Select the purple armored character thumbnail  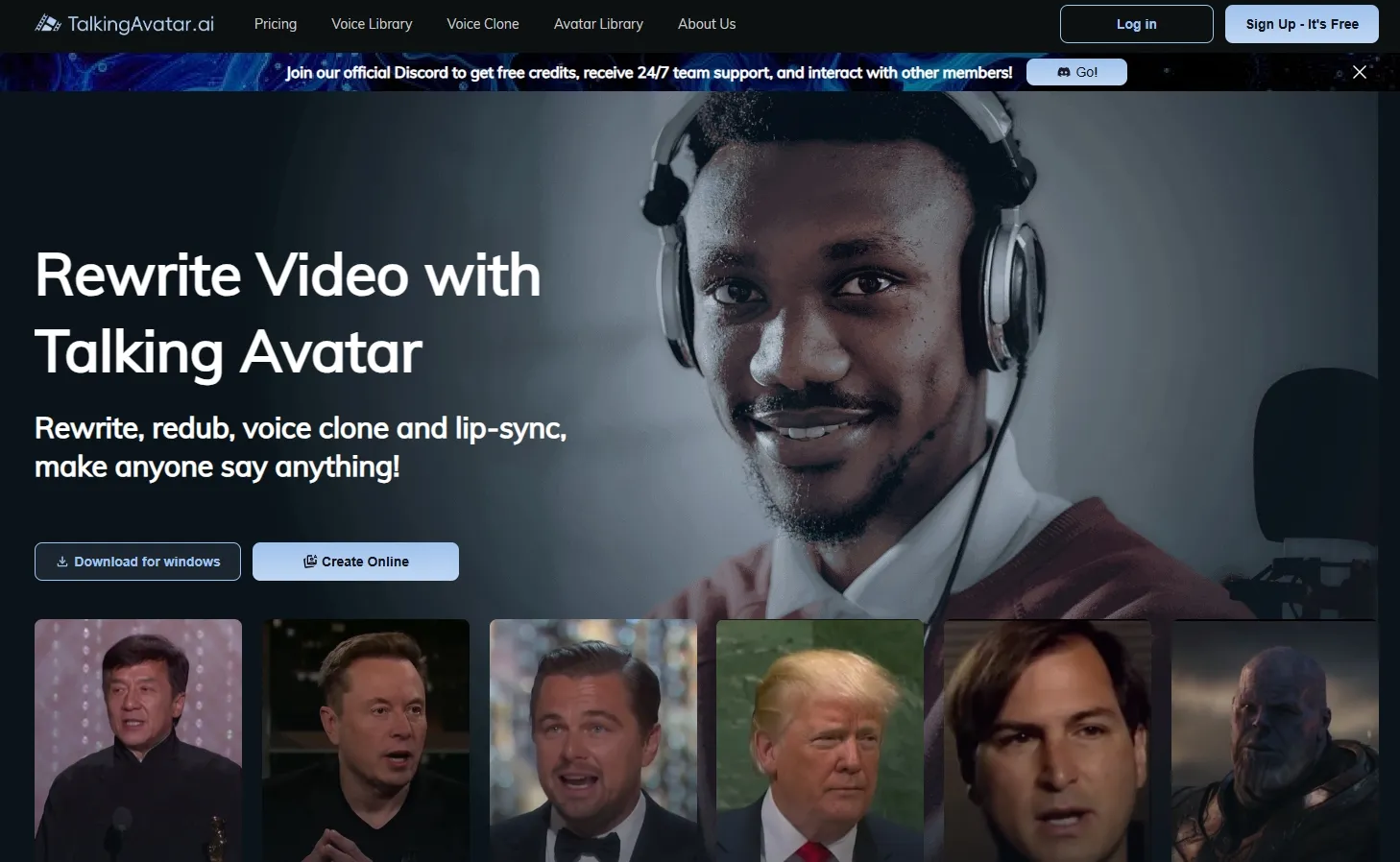1274,739
